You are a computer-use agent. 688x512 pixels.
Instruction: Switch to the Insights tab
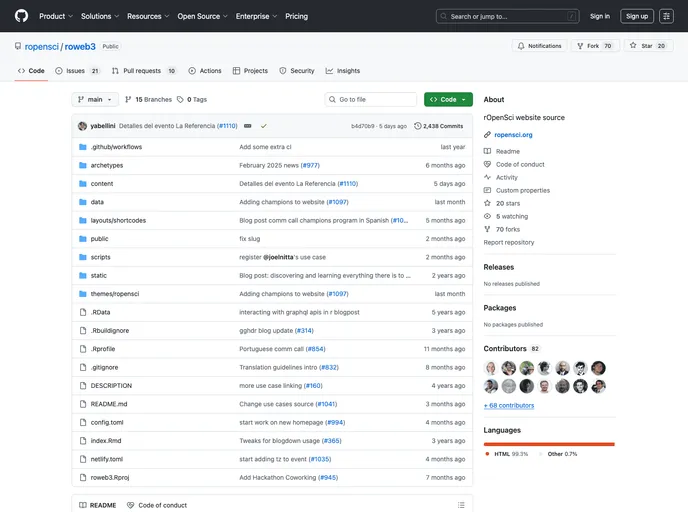pos(343,71)
